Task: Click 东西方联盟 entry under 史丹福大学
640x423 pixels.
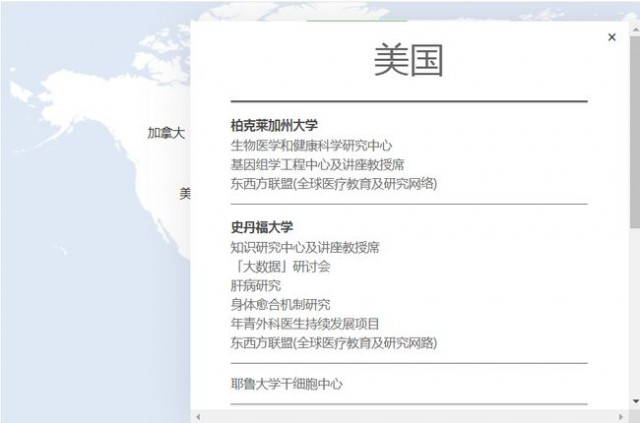Action: 334,343
